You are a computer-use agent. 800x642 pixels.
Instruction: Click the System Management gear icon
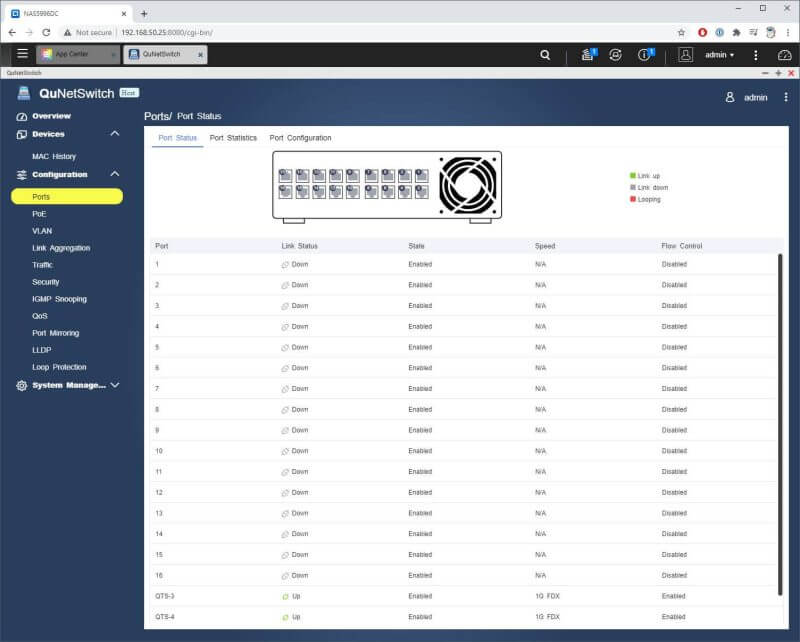point(21,385)
